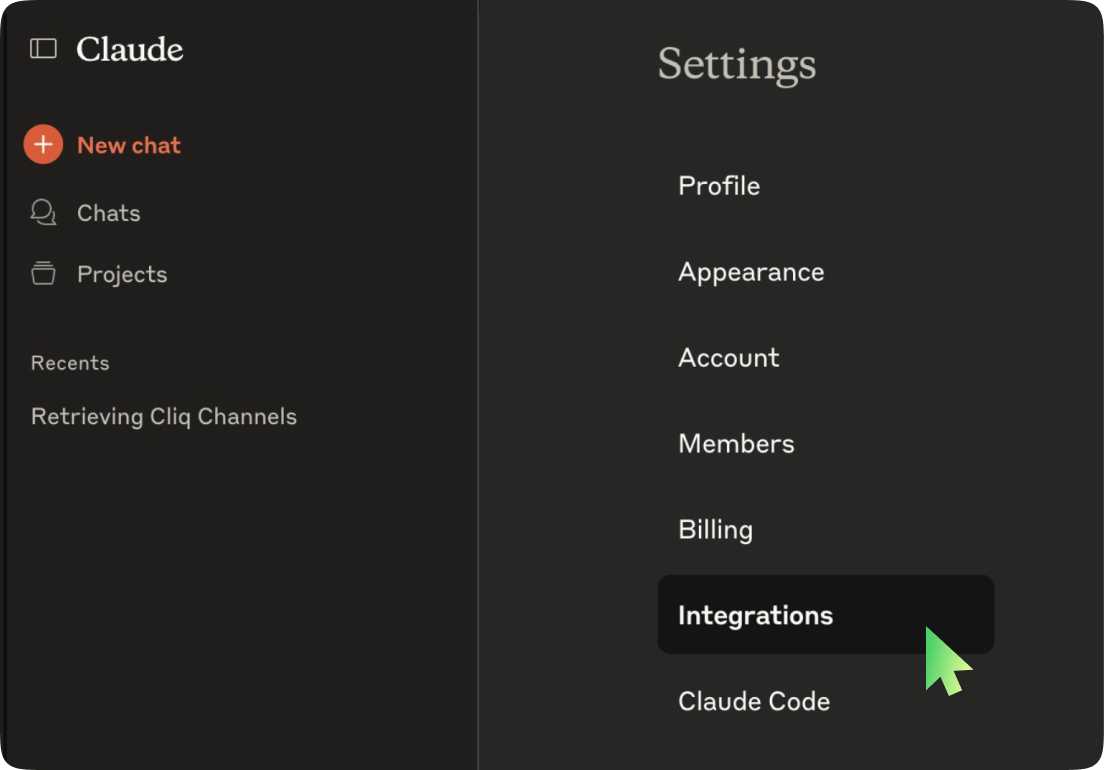Click the orange plus New chat icon
The width and height of the screenshot is (1104, 770).
[x=43, y=144]
